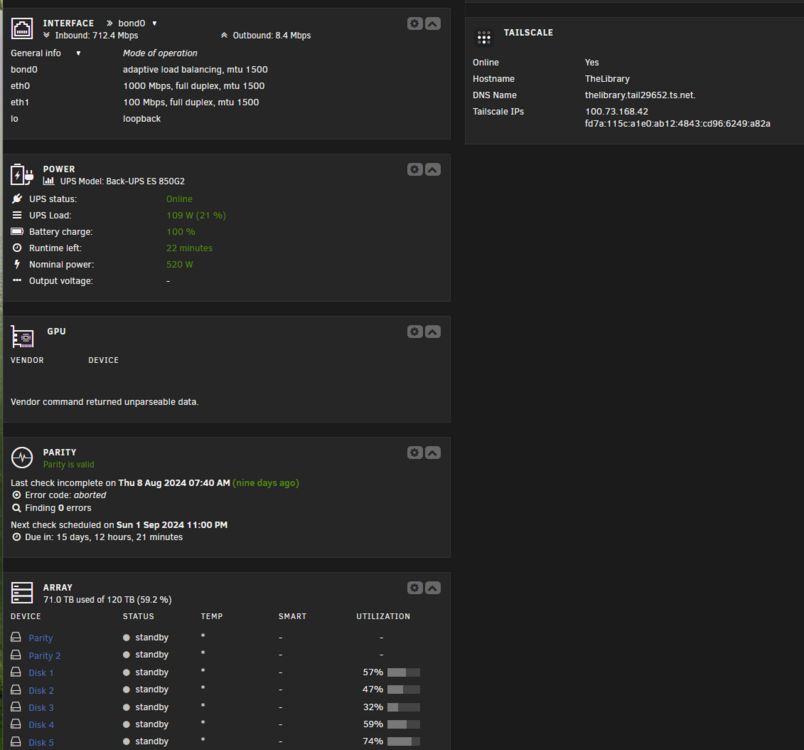This screenshot has width=804, height=750.
Task: Click the UPS model chart icon
Action: [49, 181]
